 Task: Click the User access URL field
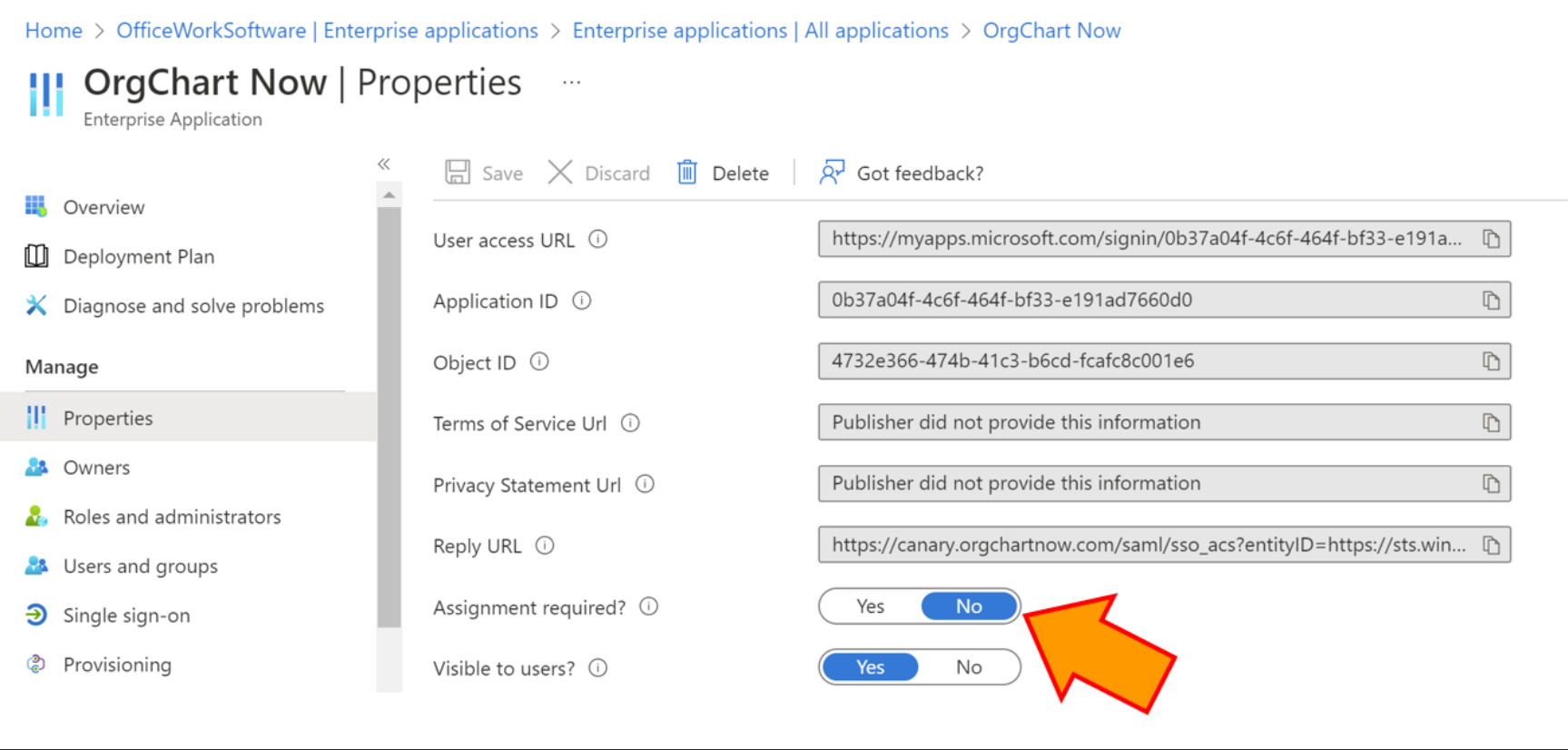point(1164,239)
